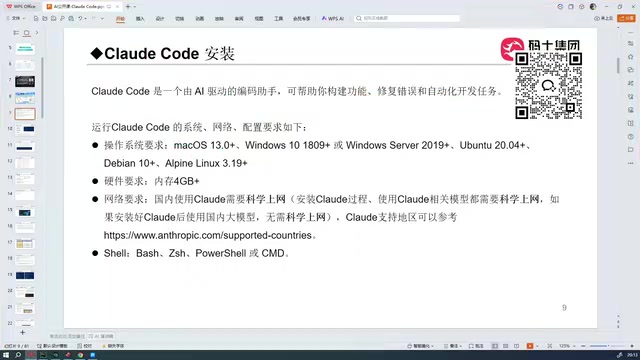Image resolution: width=640 pixels, height=360 pixels.
Task: Click the 未上云 cloud status
Action: pos(604,18)
